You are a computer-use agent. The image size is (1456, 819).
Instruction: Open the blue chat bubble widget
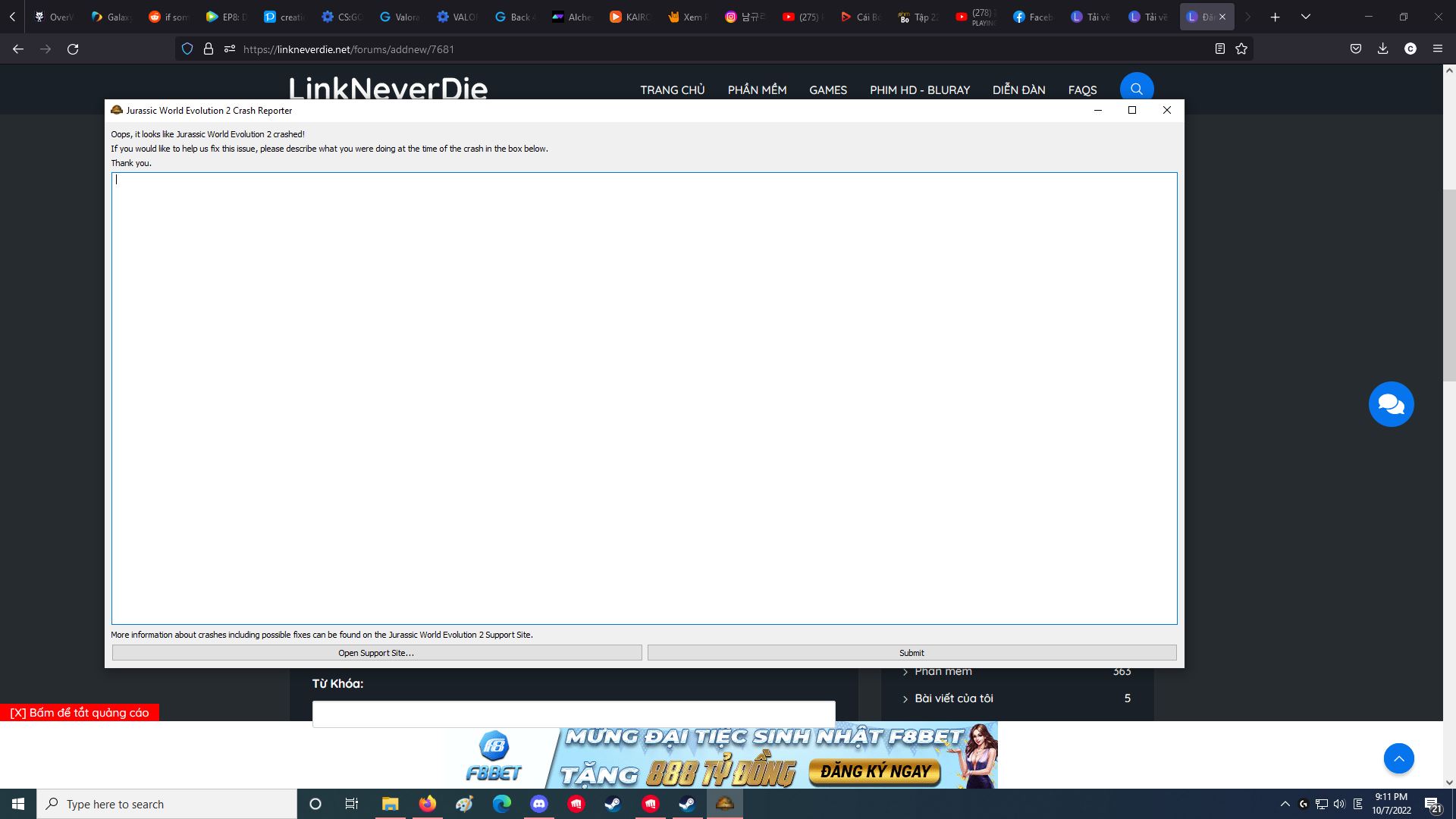click(x=1392, y=404)
